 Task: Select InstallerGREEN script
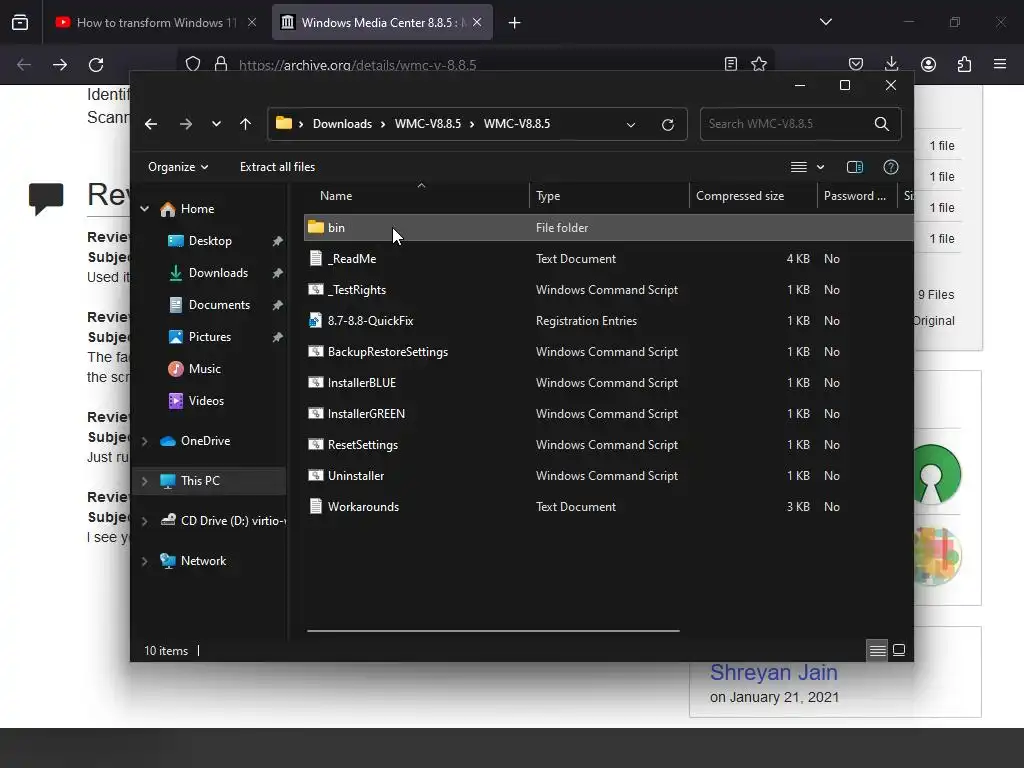point(609,414)
